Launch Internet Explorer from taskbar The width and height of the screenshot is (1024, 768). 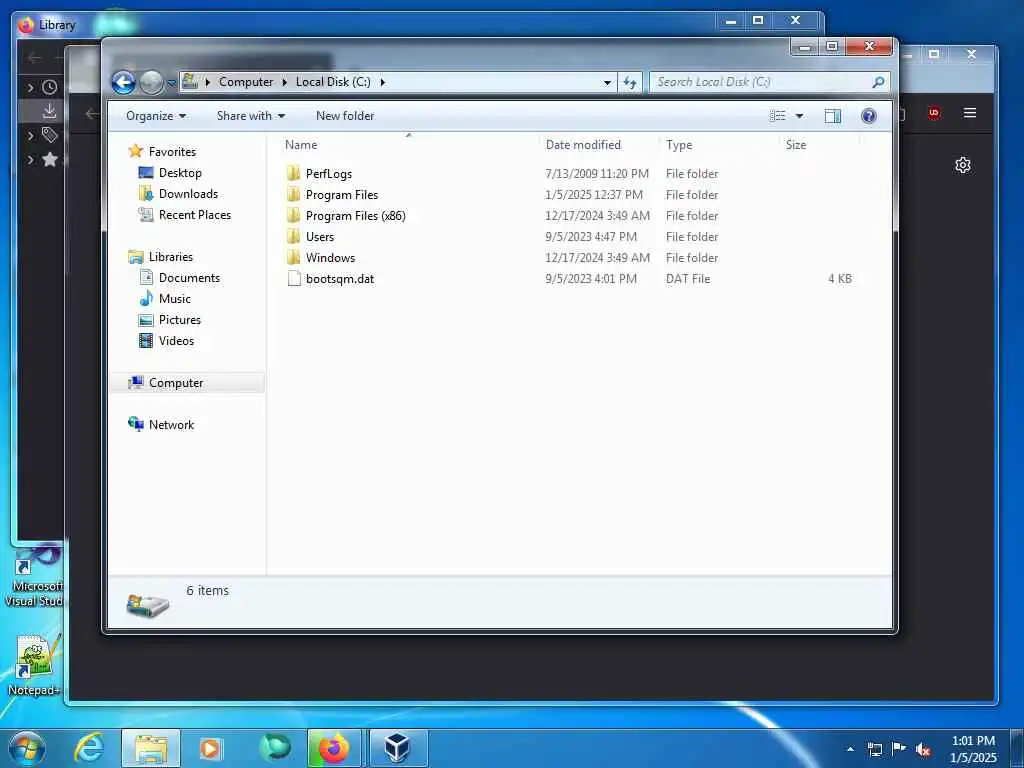(x=88, y=748)
